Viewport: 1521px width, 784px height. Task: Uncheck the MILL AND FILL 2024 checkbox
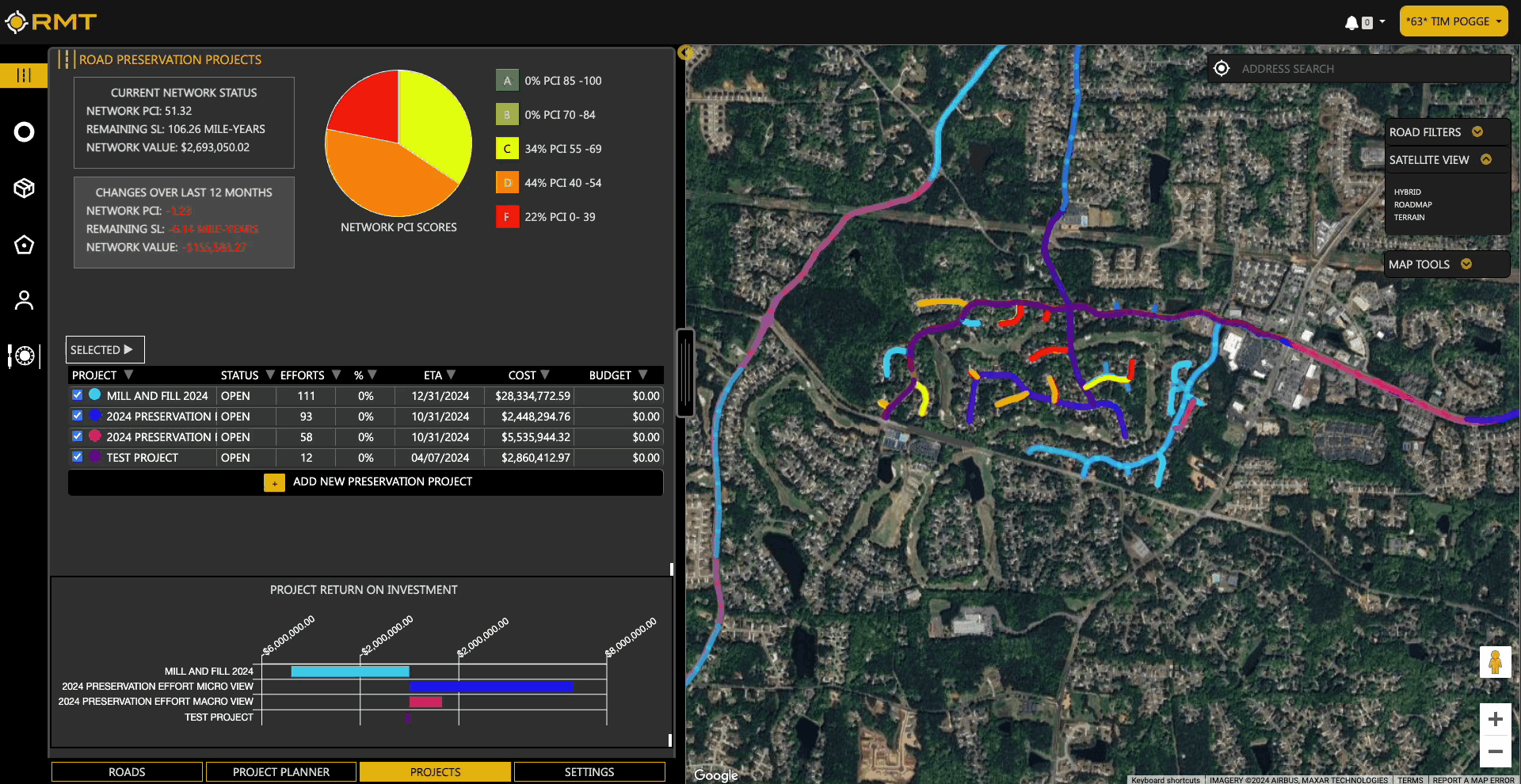(77, 395)
